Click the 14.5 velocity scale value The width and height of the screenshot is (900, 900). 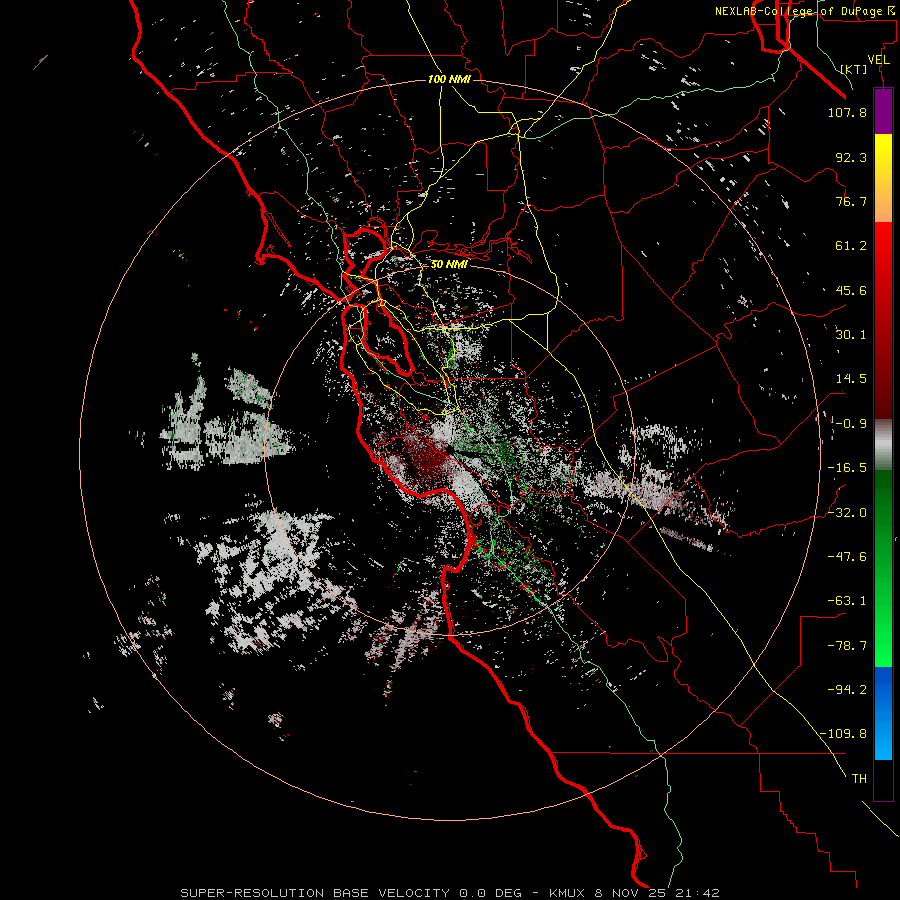point(851,379)
